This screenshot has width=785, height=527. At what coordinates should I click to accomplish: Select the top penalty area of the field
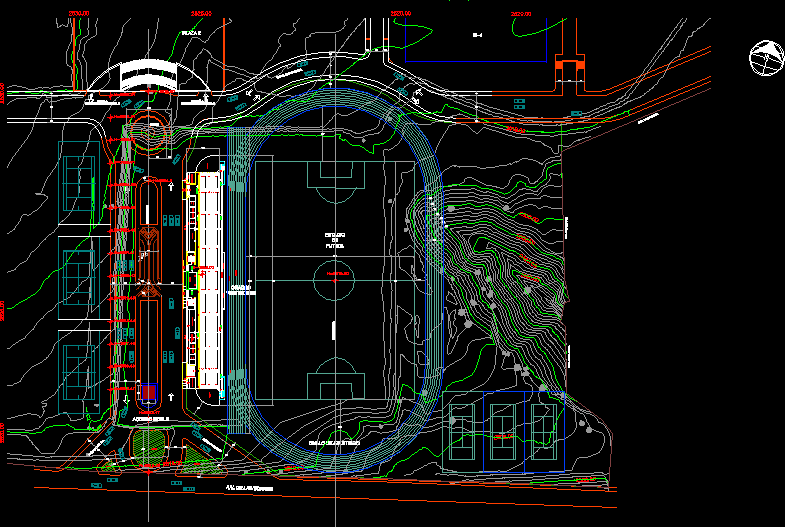[334, 181]
